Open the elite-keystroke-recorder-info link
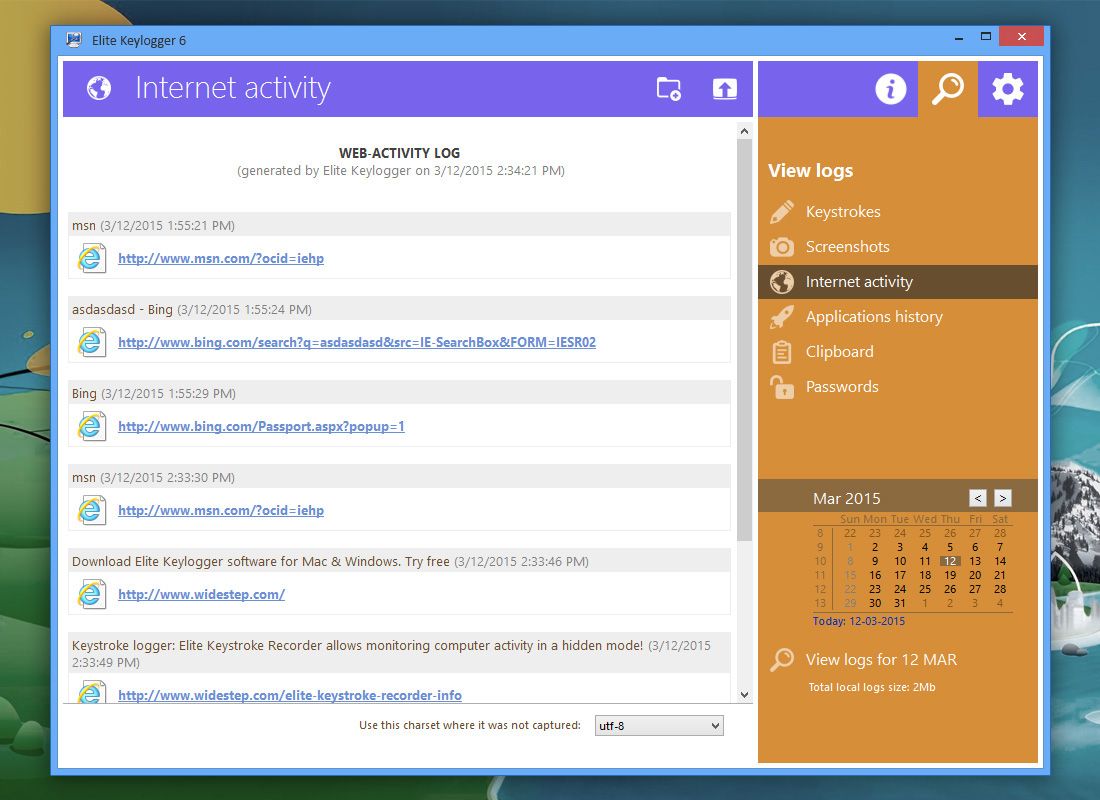Image resolution: width=1100 pixels, height=800 pixels. 290,695
